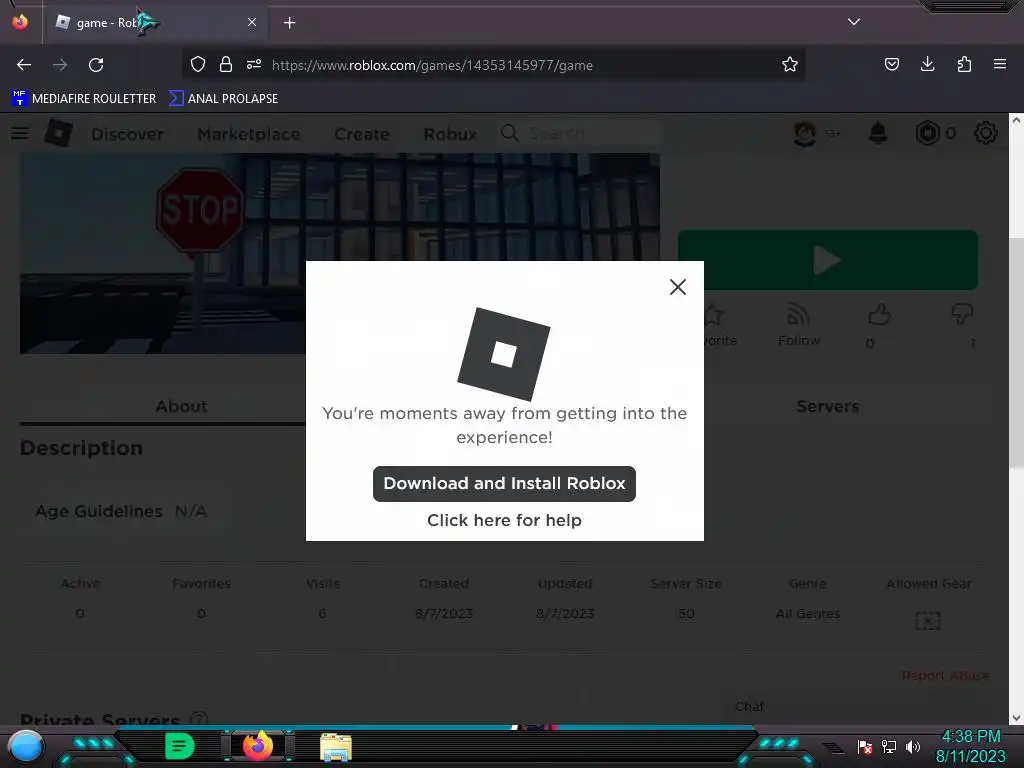Open the Click here for help link
Viewport: 1024px width, 768px height.
coord(504,520)
